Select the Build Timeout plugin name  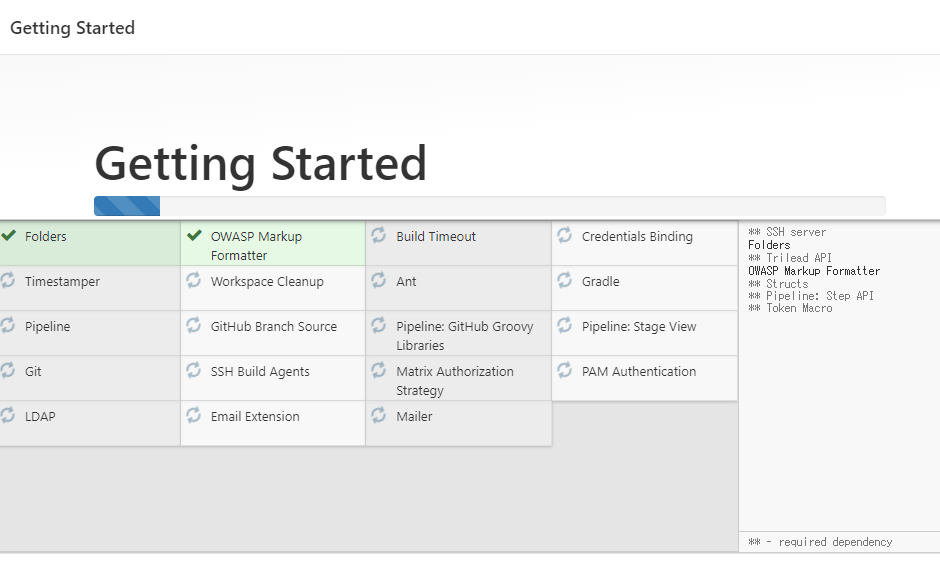coord(436,236)
